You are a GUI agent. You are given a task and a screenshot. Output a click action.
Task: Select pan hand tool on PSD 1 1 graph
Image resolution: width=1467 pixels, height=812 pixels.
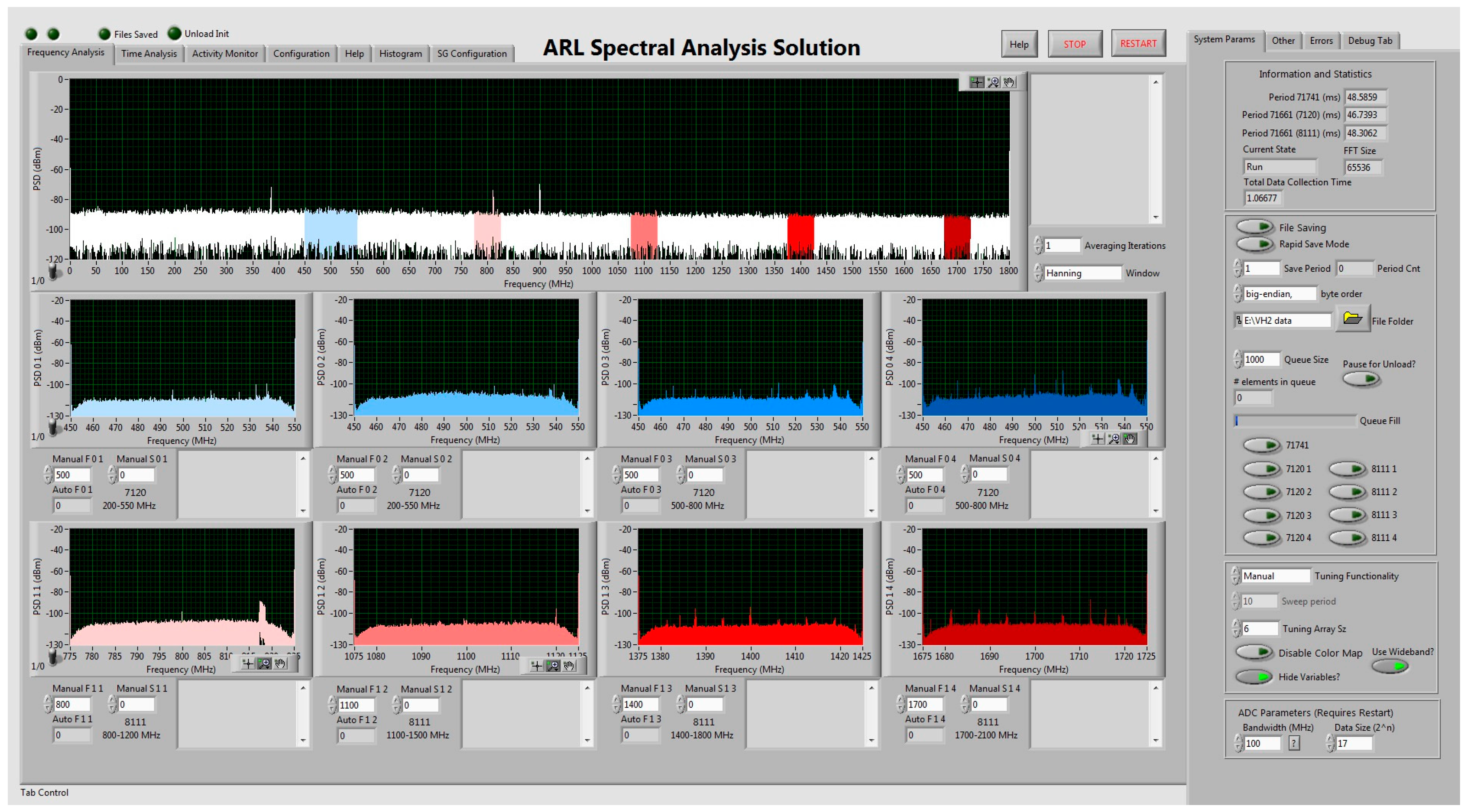[x=280, y=664]
